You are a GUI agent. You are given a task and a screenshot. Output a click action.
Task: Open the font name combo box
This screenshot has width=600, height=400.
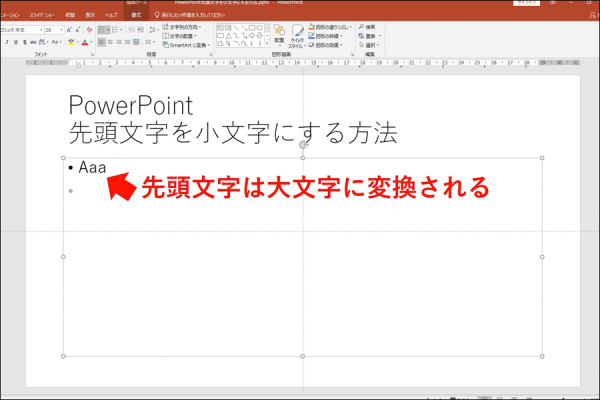[21, 30]
